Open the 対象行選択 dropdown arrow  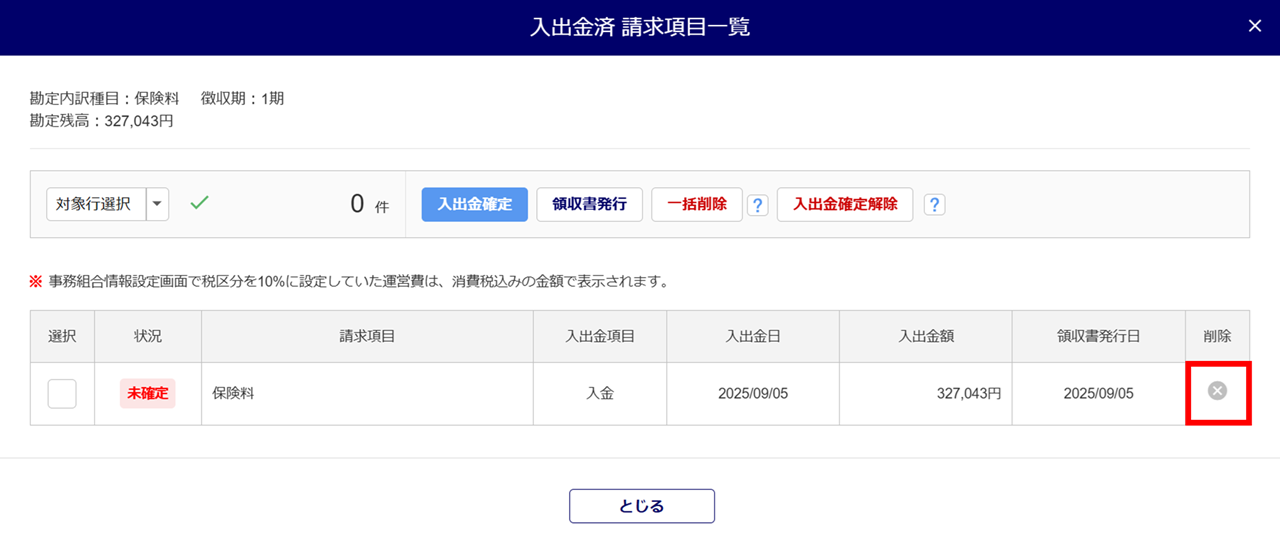(x=158, y=204)
